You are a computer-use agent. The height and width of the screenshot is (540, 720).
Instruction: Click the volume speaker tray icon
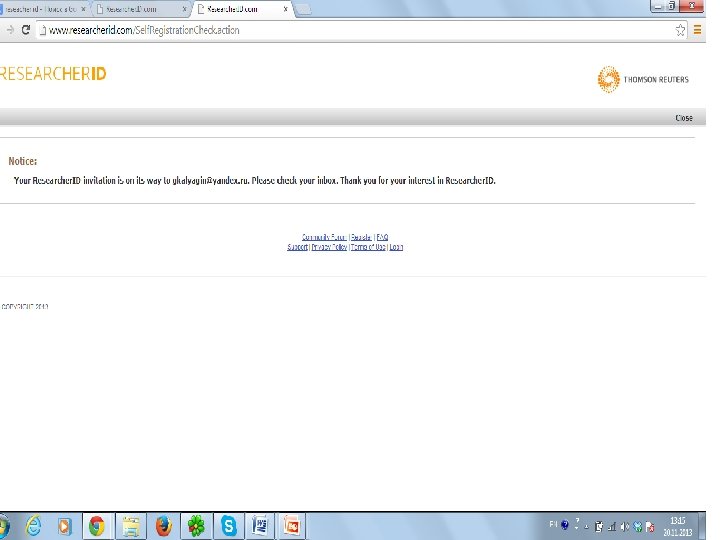click(x=624, y=527)
